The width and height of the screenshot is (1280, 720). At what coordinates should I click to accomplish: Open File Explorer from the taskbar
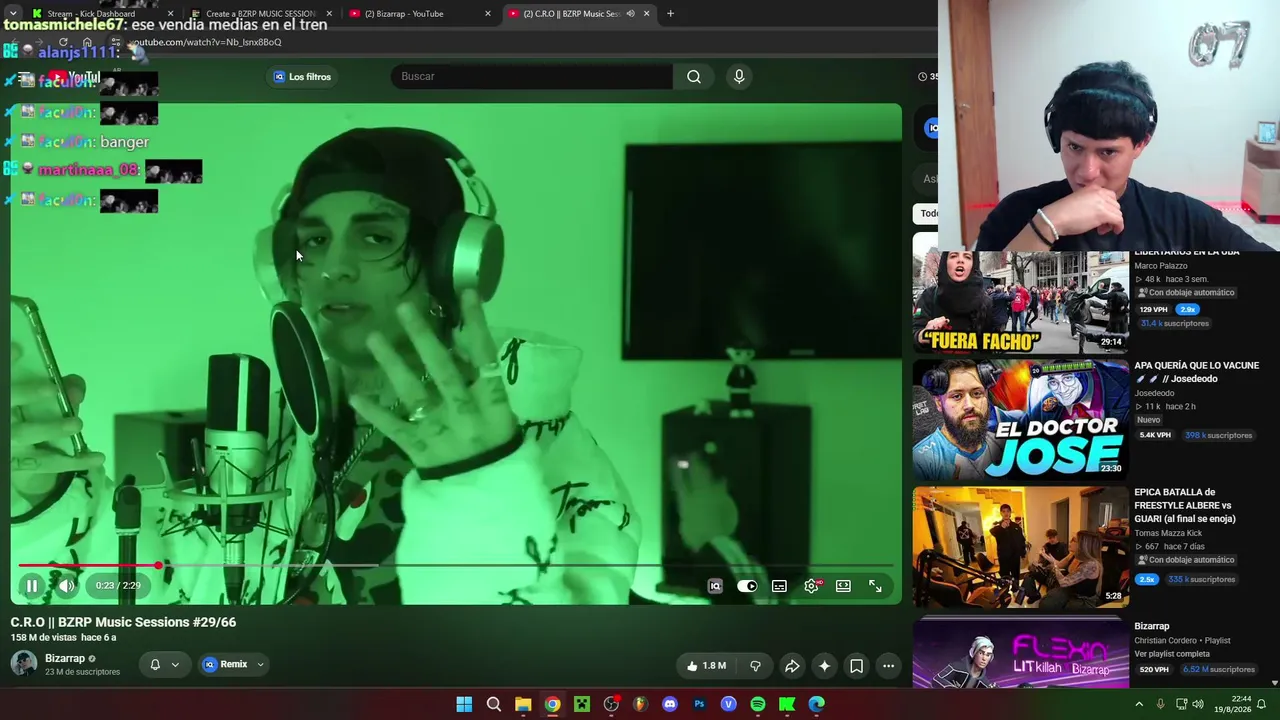(523, 704)
